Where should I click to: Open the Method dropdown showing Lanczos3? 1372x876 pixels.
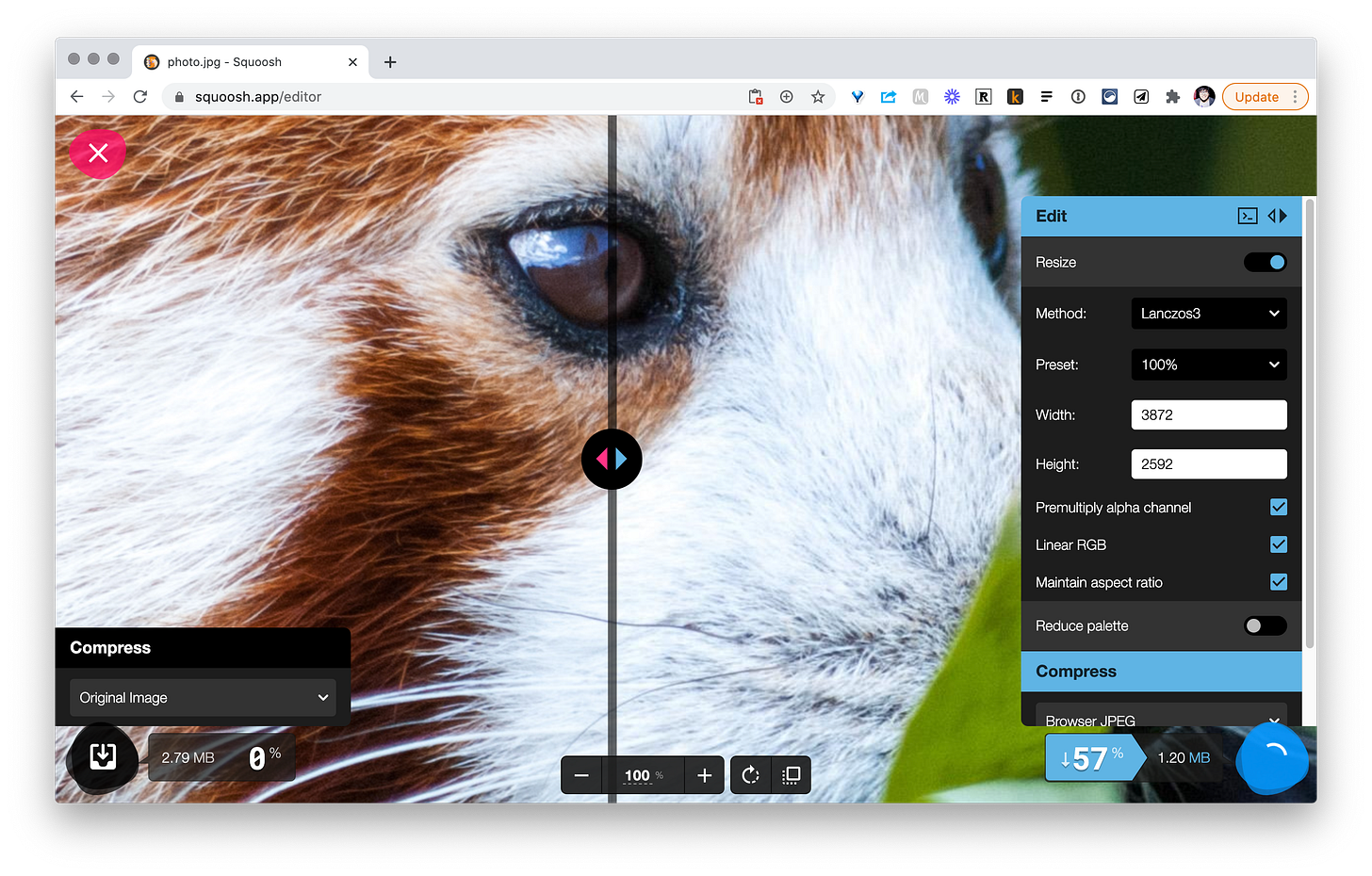click(x=1209, y=314)
